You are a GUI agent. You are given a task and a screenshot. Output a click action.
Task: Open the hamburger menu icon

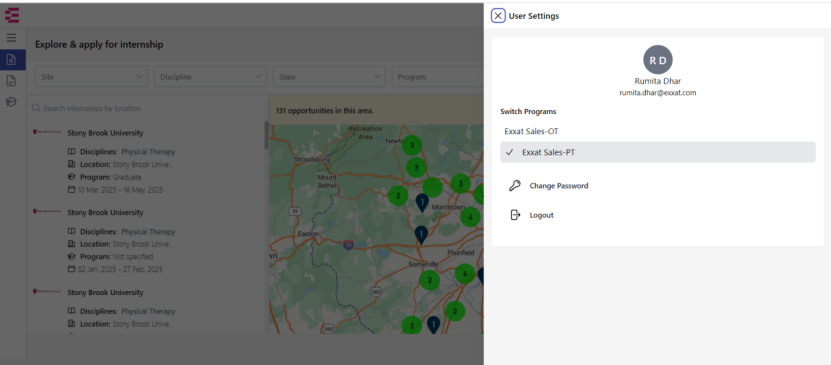click(11, 38)
